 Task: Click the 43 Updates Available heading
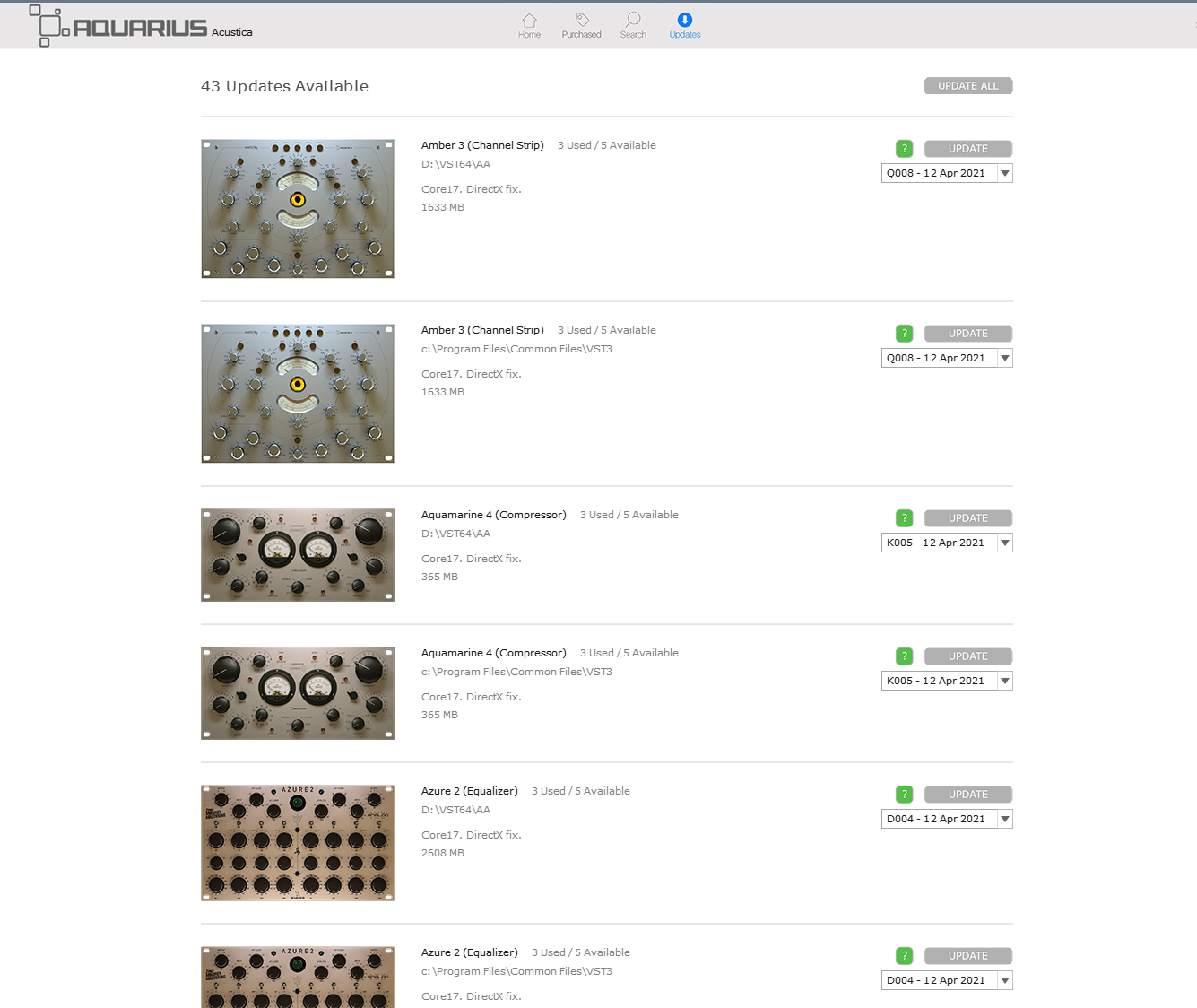coord(285,86)
